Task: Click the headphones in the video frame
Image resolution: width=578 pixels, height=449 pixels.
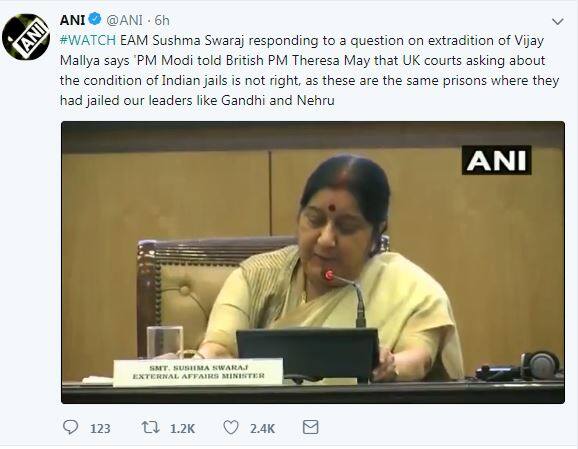Action: 539,365
